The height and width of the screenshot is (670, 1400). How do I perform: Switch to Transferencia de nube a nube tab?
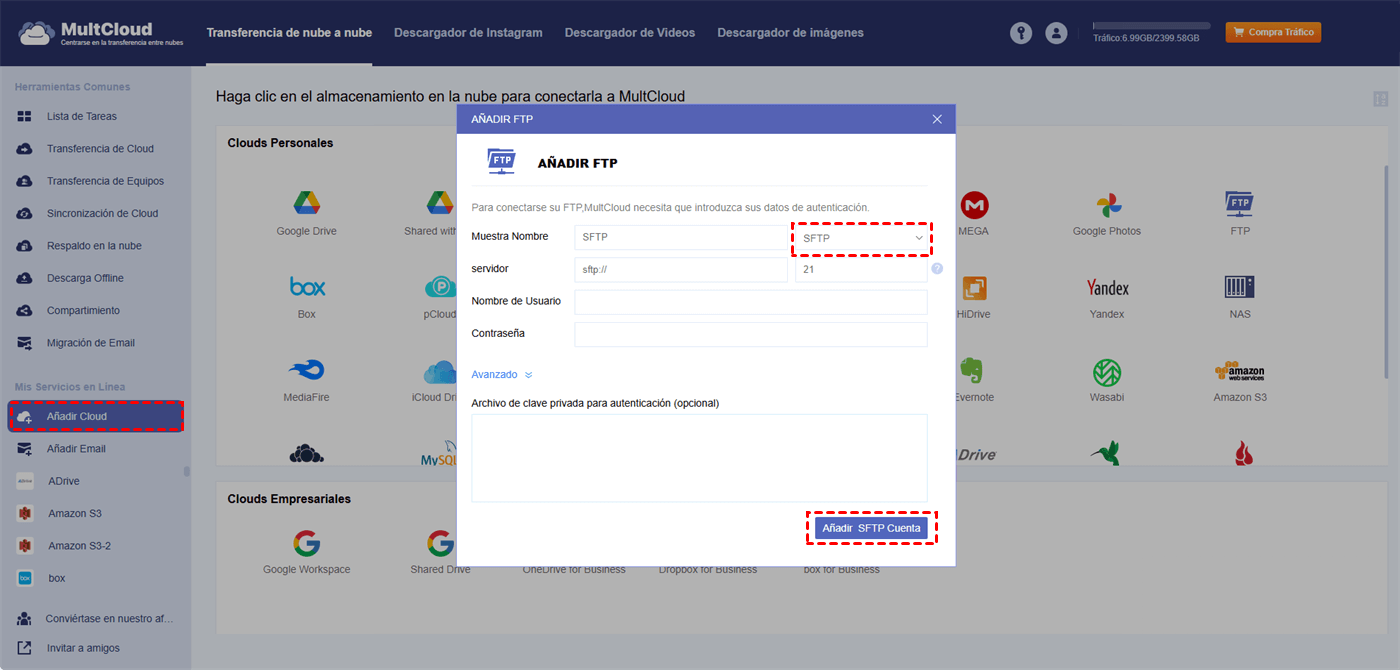(289, 33)
